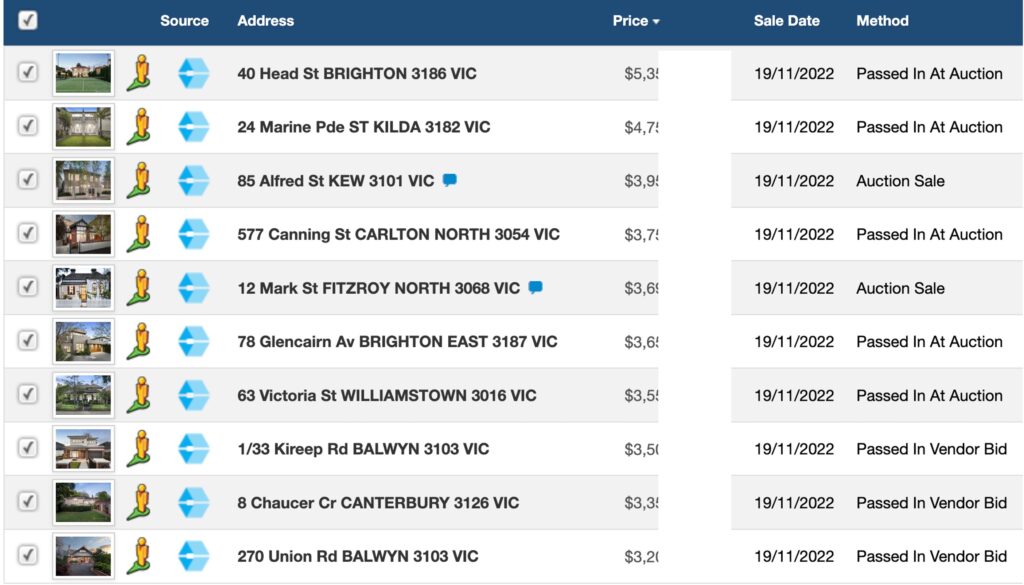Open 24 Marine Pde ST KILDA address link

pos(364,127)
